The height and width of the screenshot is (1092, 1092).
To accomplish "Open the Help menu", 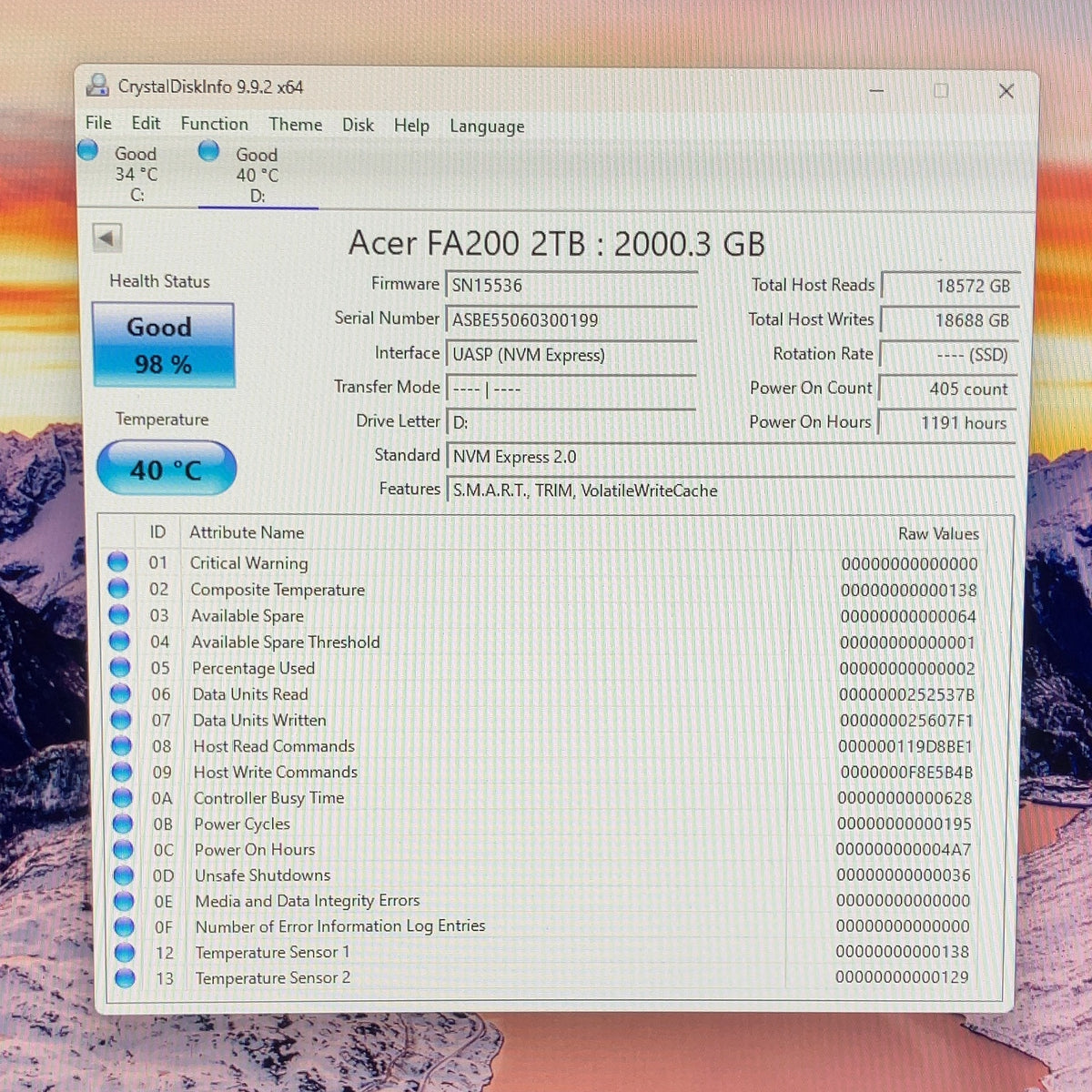I will click(411, 126).
